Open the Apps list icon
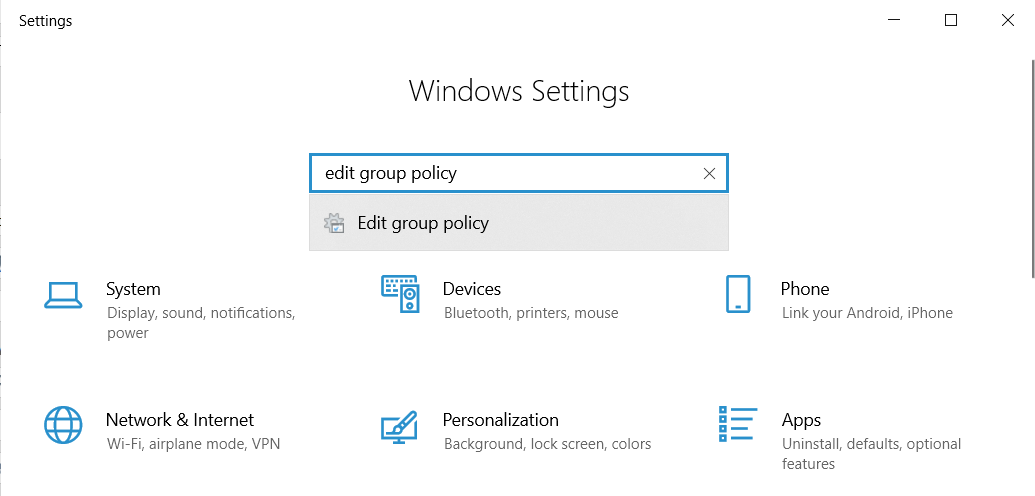The height and width of the screenshot is (496, 1035). coord(737,424)
